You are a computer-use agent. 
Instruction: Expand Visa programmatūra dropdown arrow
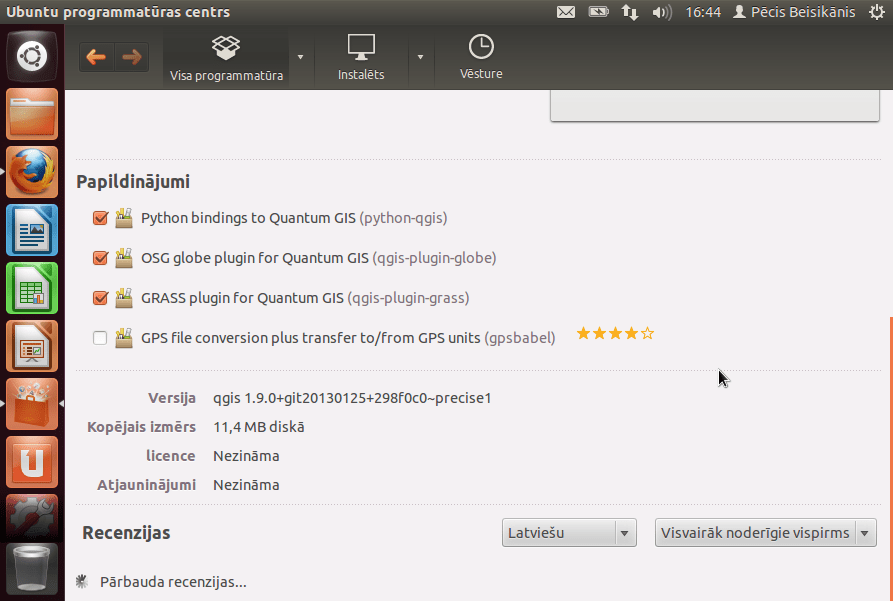(301, 57)
